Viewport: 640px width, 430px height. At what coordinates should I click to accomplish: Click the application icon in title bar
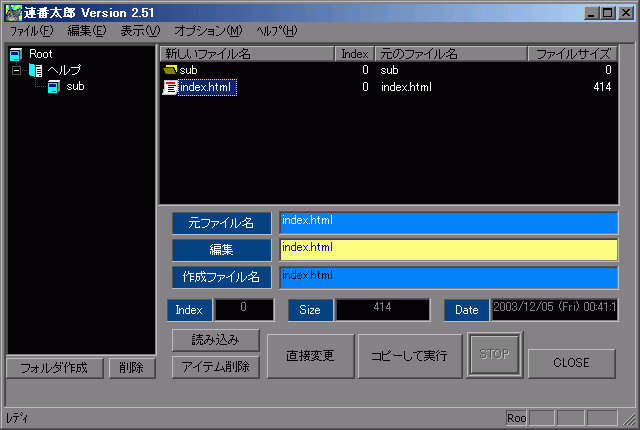(12, 12)
